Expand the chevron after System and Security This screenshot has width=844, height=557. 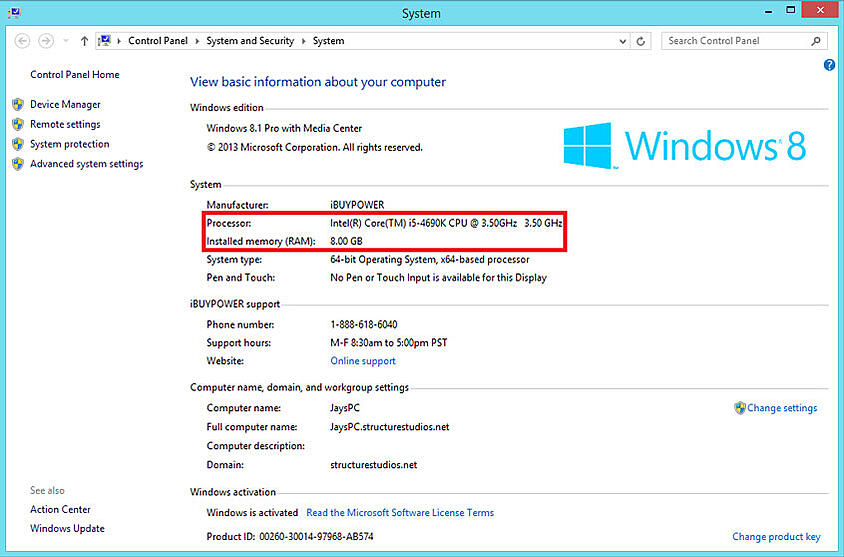pyautogui.click(x=303, y=41)
